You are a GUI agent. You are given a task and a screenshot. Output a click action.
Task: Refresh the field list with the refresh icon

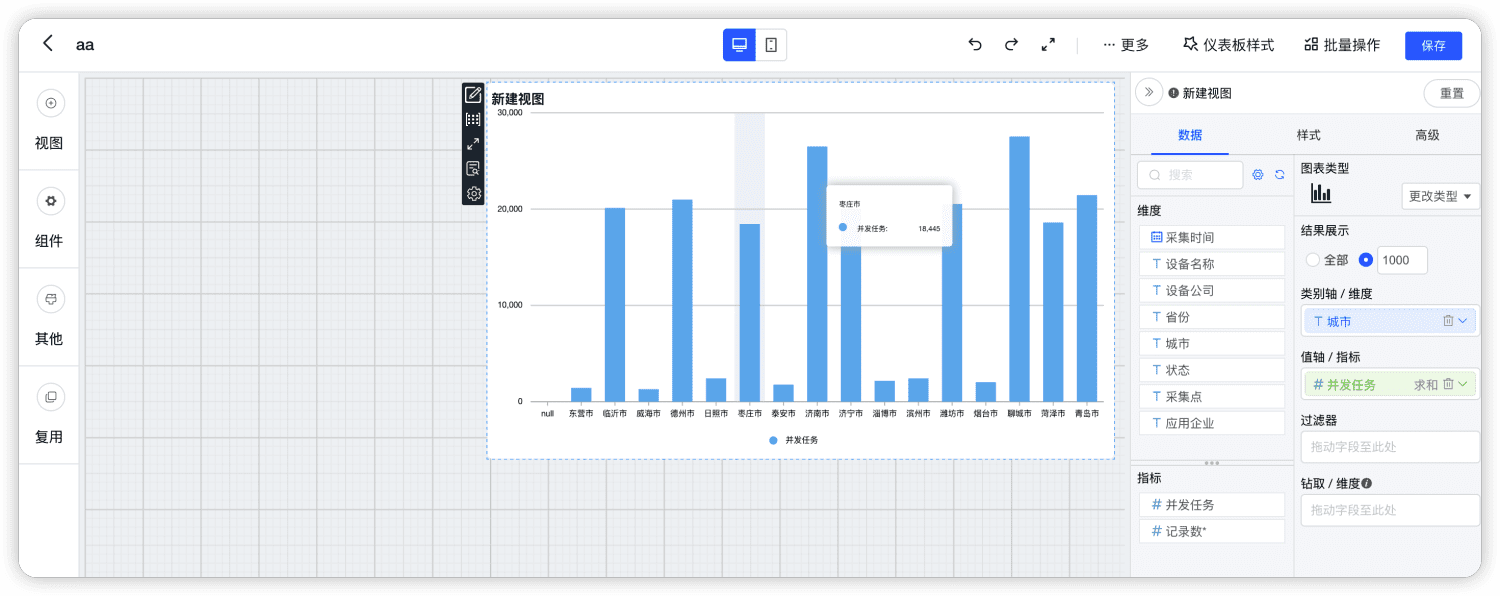tap(1279, 175)
